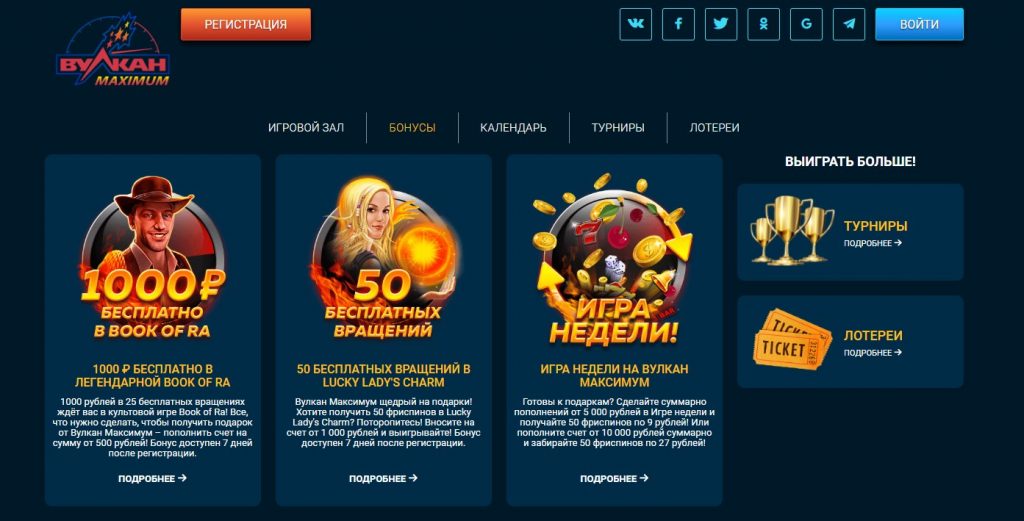Click the Telegram paper plane icon
The height and width of the screenshot is (521, 1024).
[x=849, y=24]
